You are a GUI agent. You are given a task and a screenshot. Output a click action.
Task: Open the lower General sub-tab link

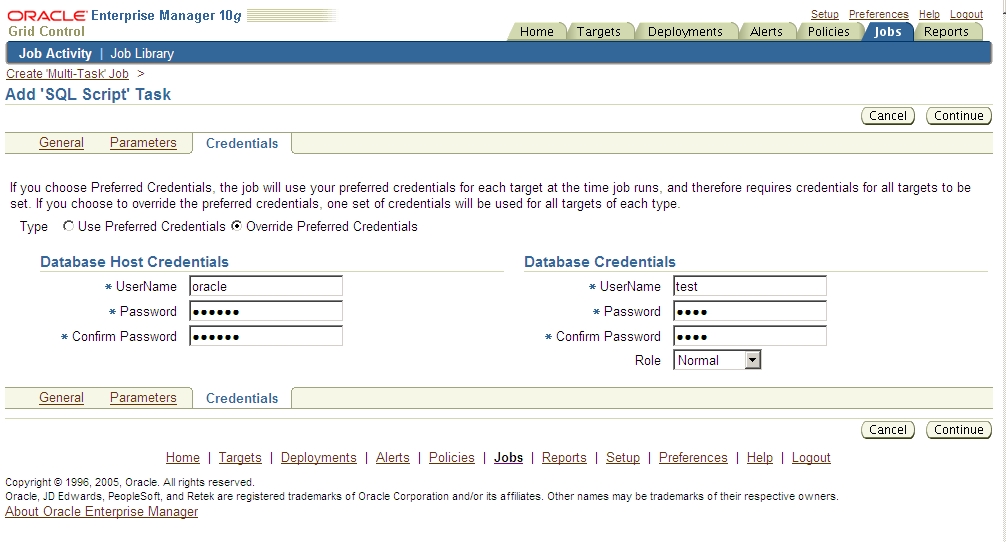(62, 397)
